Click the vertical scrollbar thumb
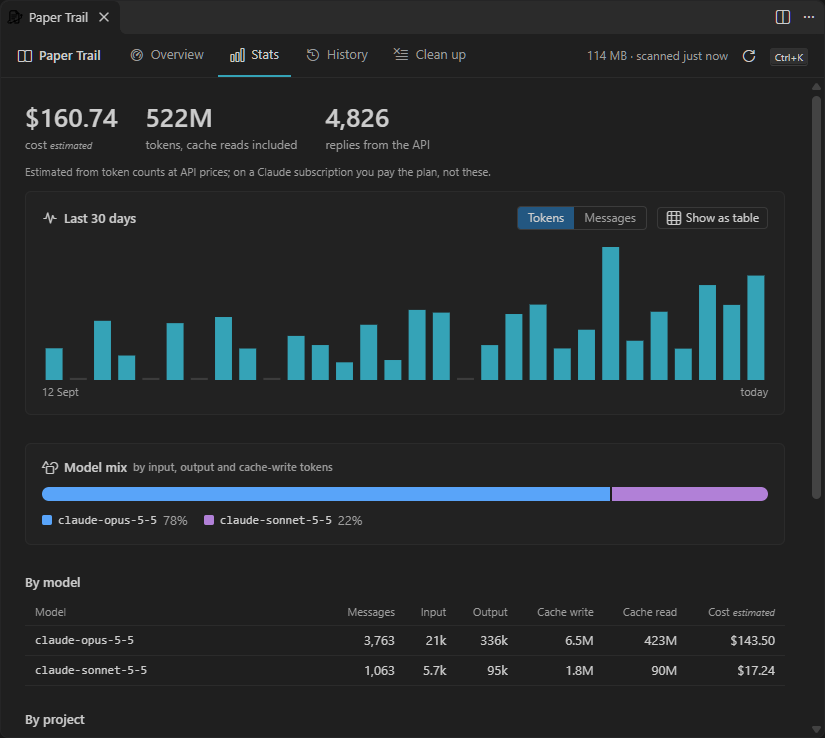 coord(816,297)
